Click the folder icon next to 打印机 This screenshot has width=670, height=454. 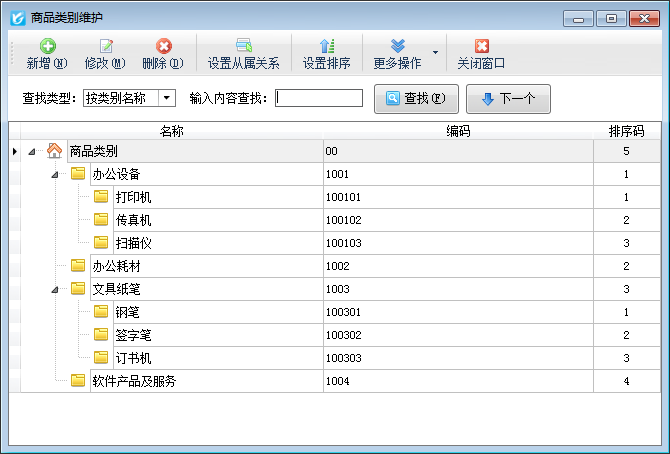click(x=101, y=197)
